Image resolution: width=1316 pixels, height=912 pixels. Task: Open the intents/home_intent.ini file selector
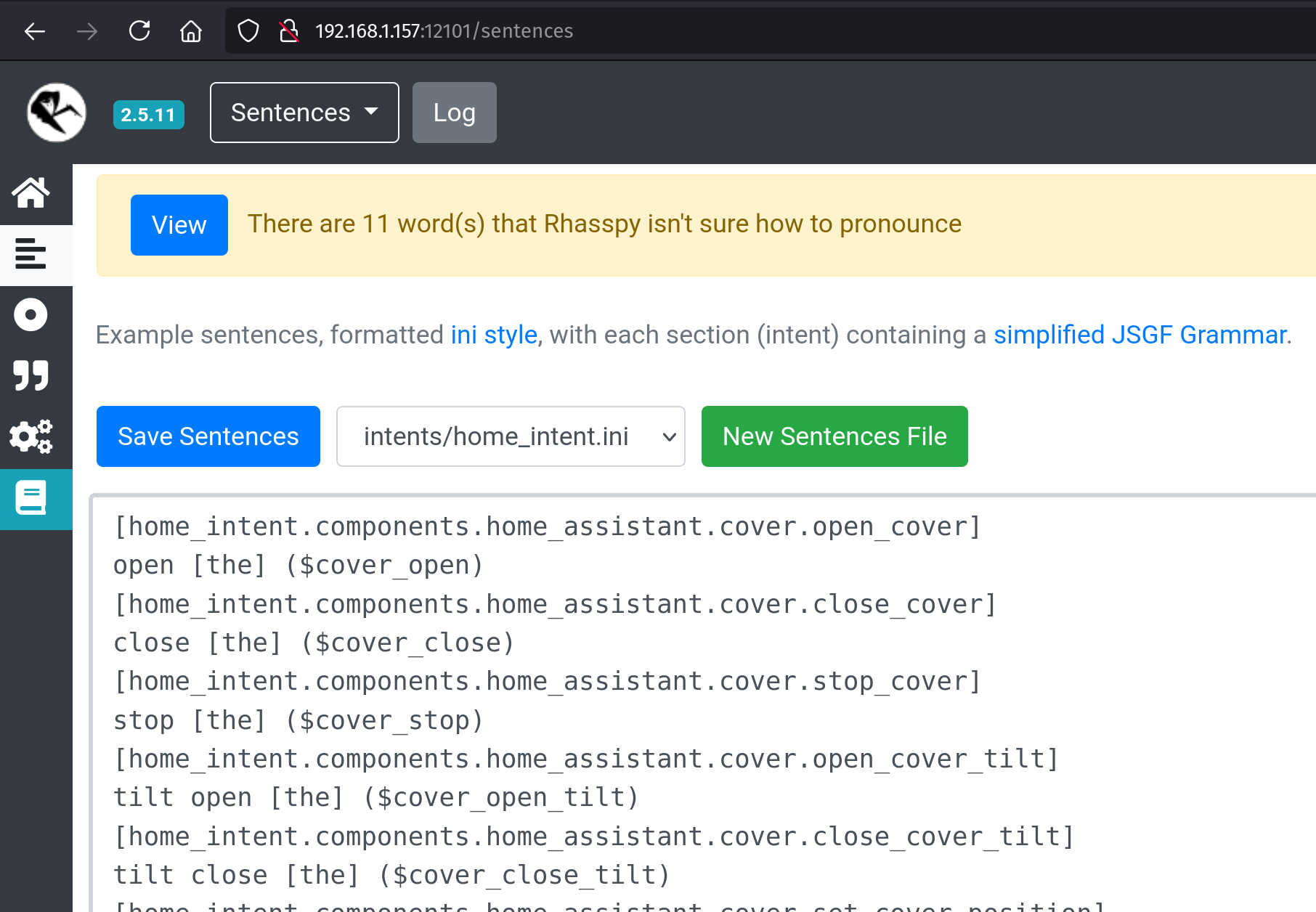pyautogui.click(x=511, y=436)
